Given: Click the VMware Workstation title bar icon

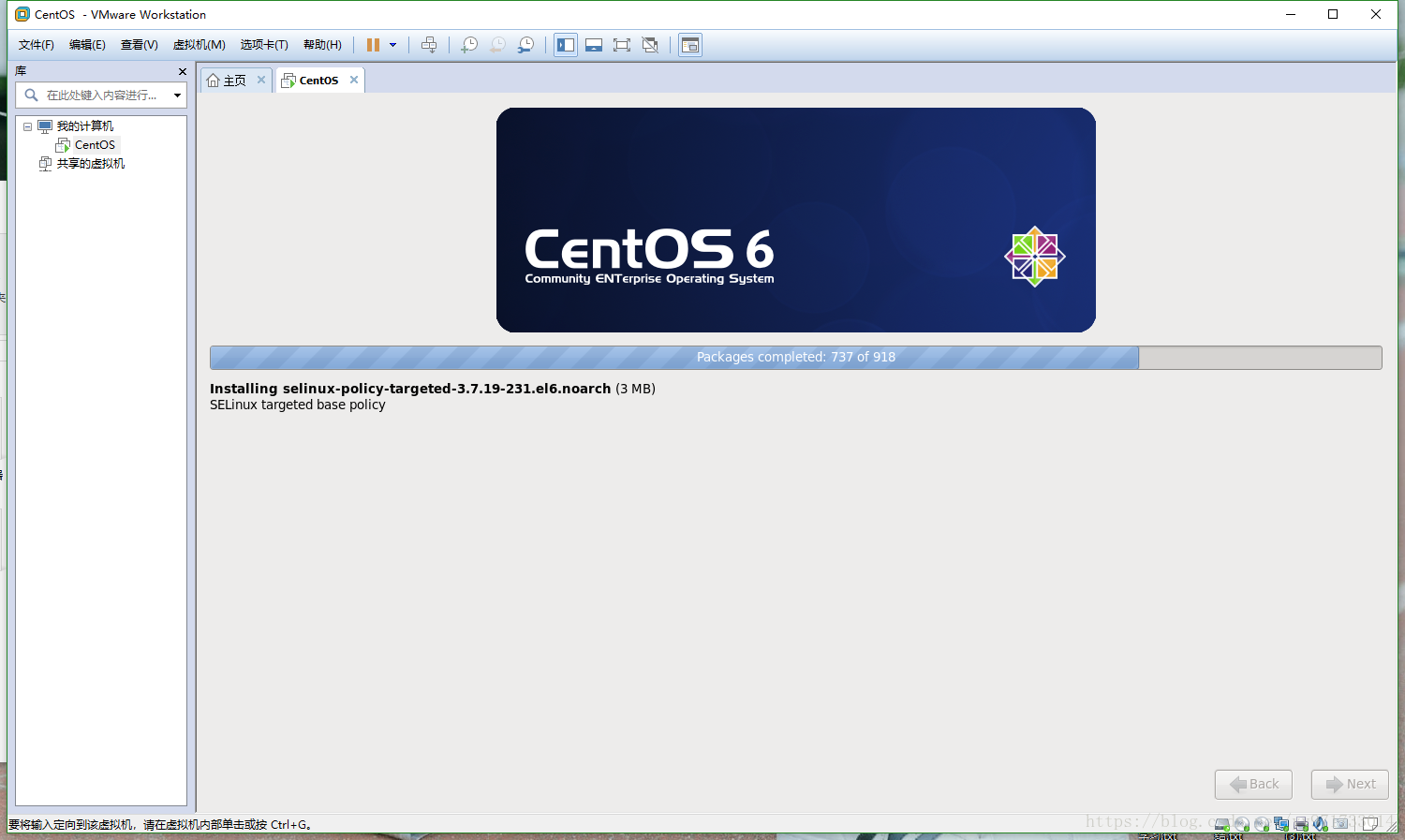Looking at the screenshot, I should click(22, 14).
